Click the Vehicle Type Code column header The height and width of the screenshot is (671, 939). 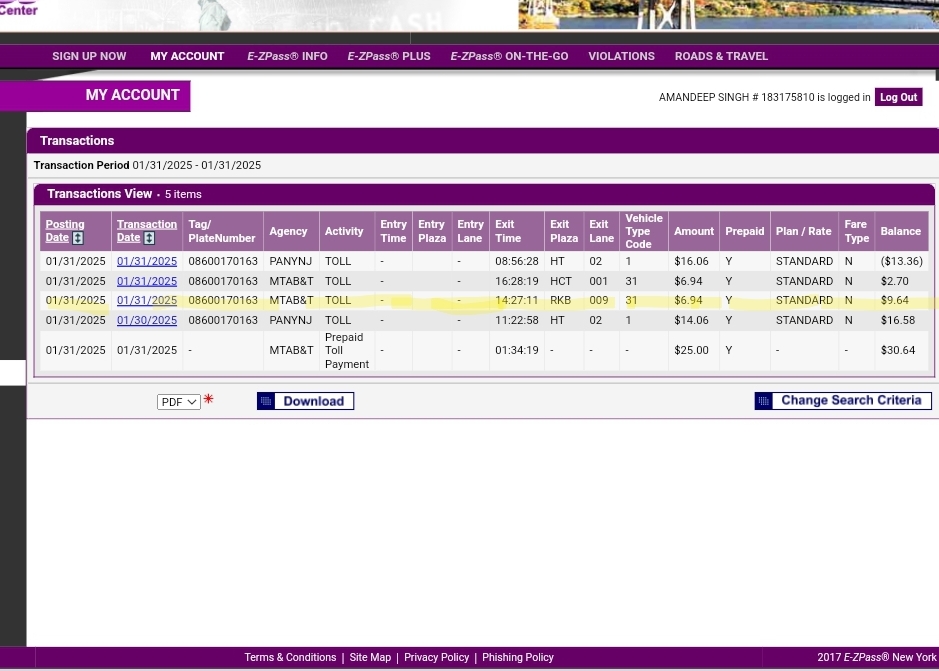click(x=644, y=231)
